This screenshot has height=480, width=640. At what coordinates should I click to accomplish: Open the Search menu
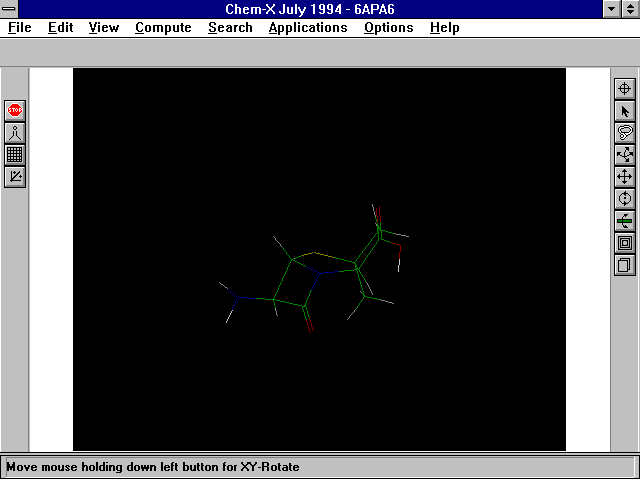[230, 27]
